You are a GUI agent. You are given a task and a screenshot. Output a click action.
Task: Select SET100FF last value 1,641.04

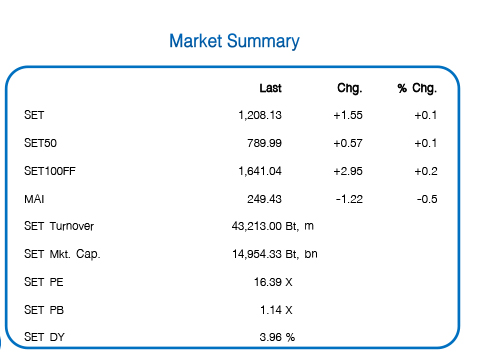(260, 171)
